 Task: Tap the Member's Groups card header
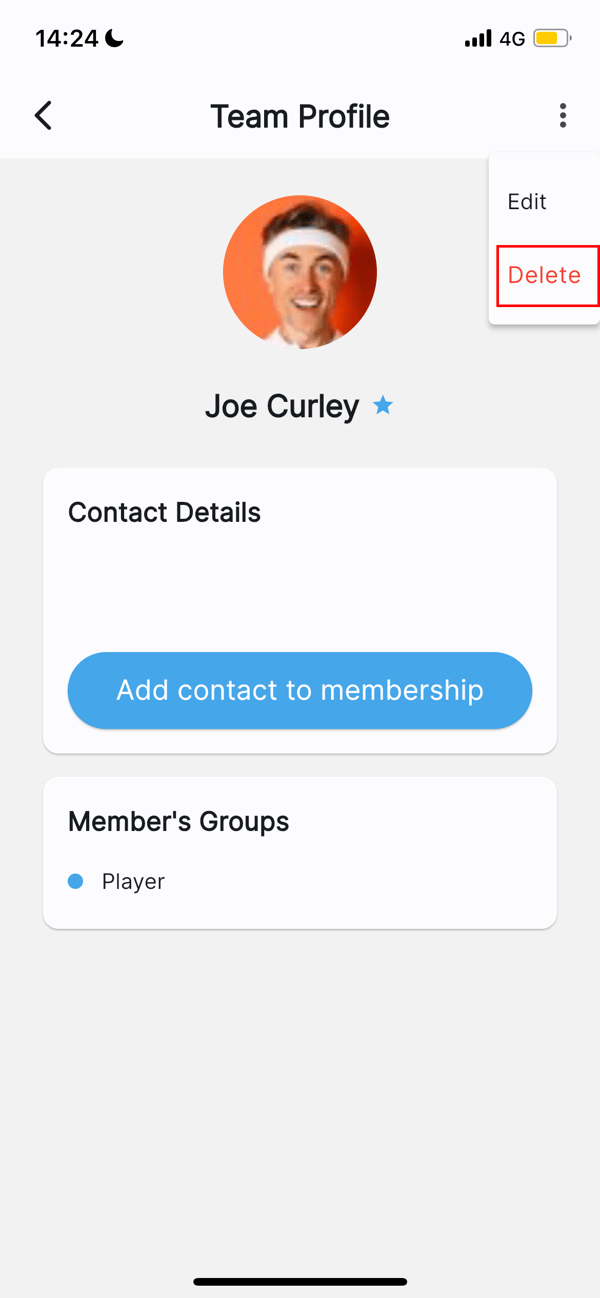pos(178,820)
